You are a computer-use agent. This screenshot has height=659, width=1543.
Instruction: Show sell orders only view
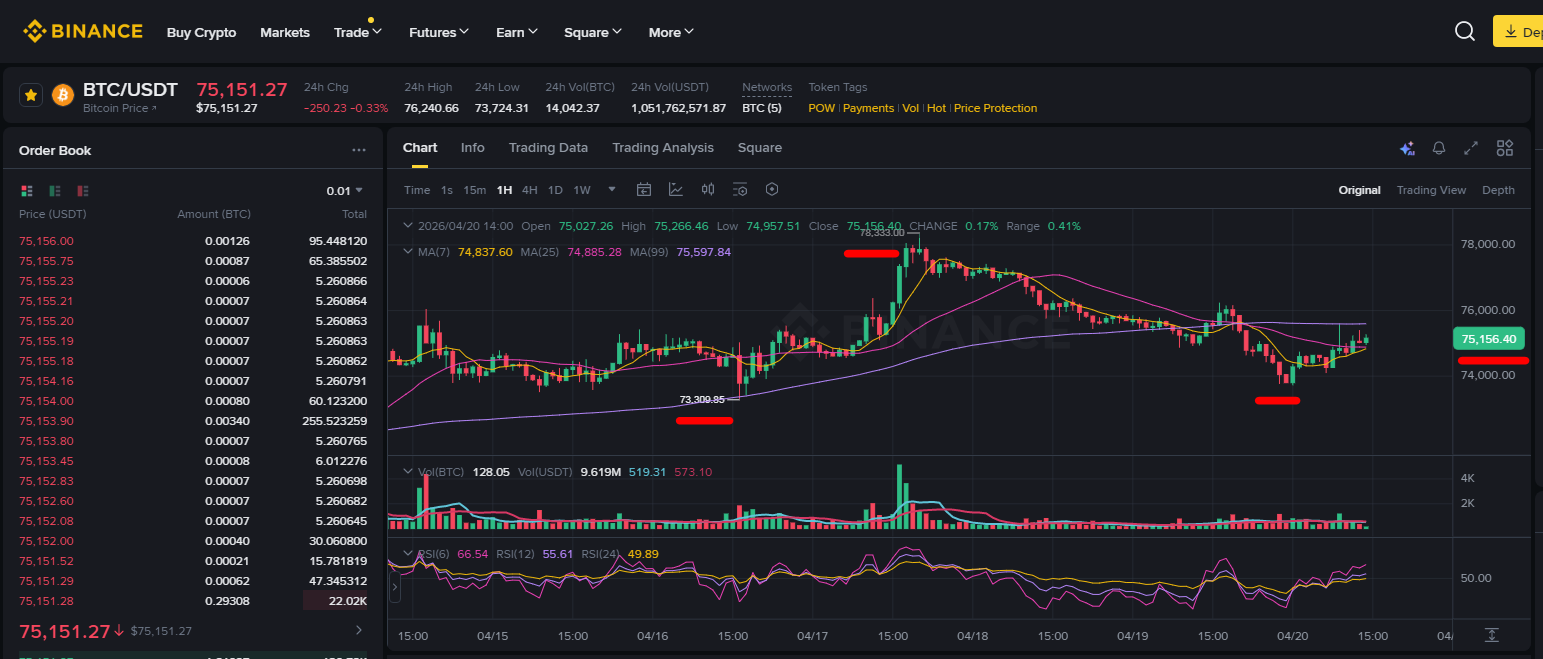coord(83,190)
